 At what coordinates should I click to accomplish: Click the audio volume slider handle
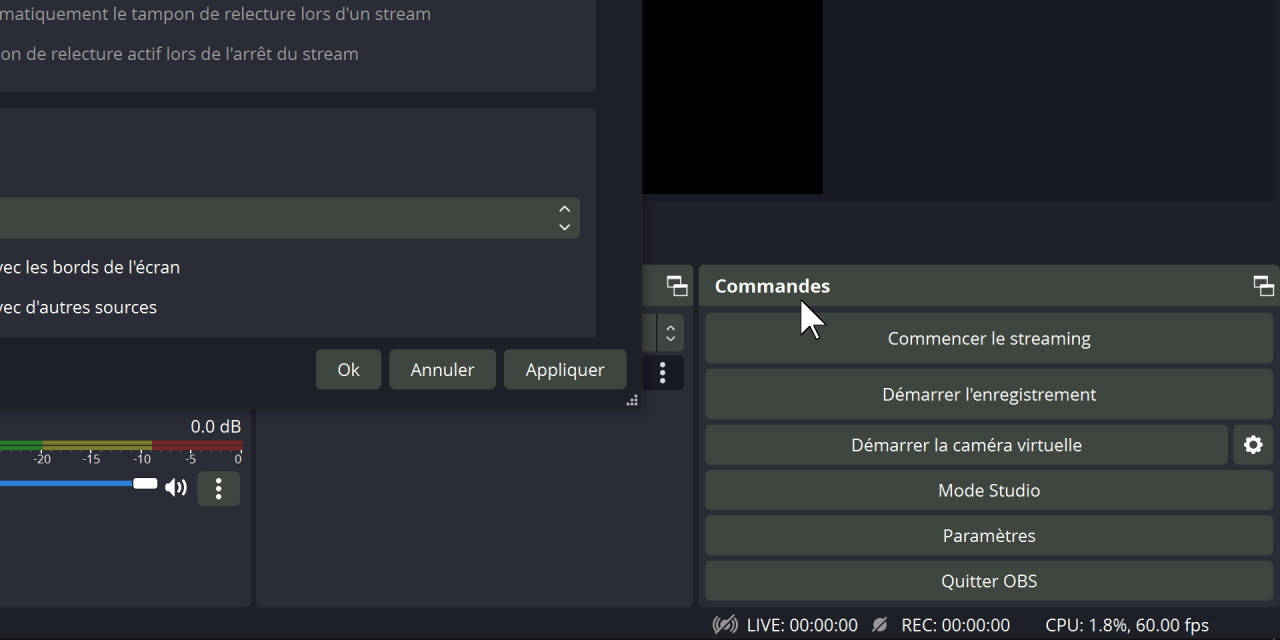pyautogui.click(x=145, y=484)
